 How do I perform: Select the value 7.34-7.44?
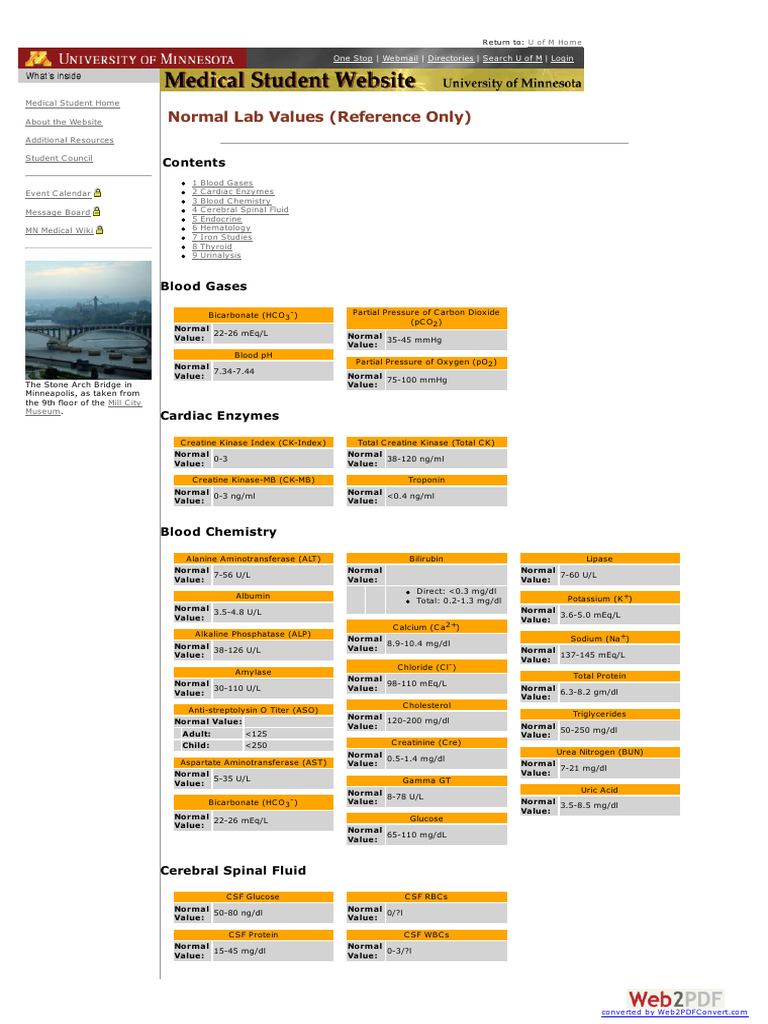[x=234, y=371]
